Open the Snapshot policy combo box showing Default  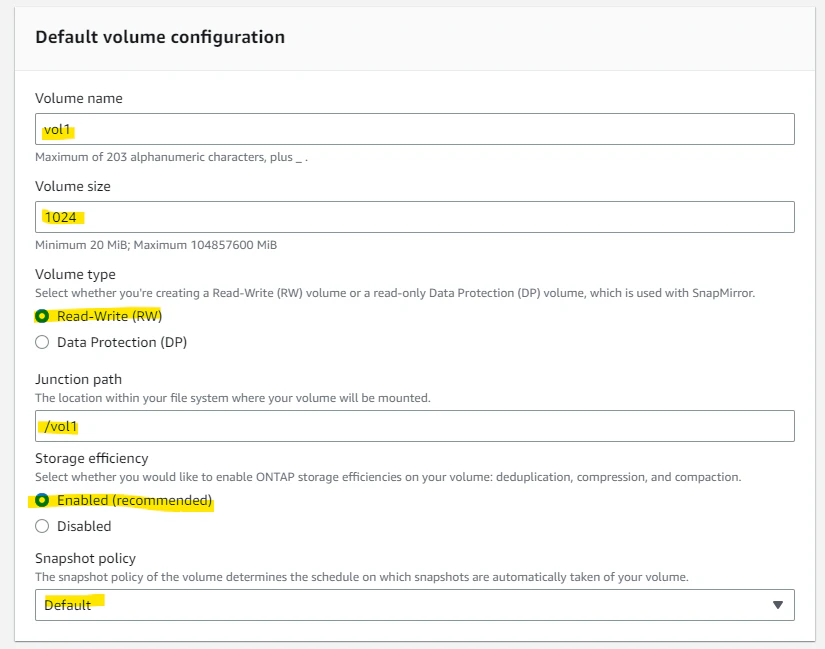click(415, 605)
